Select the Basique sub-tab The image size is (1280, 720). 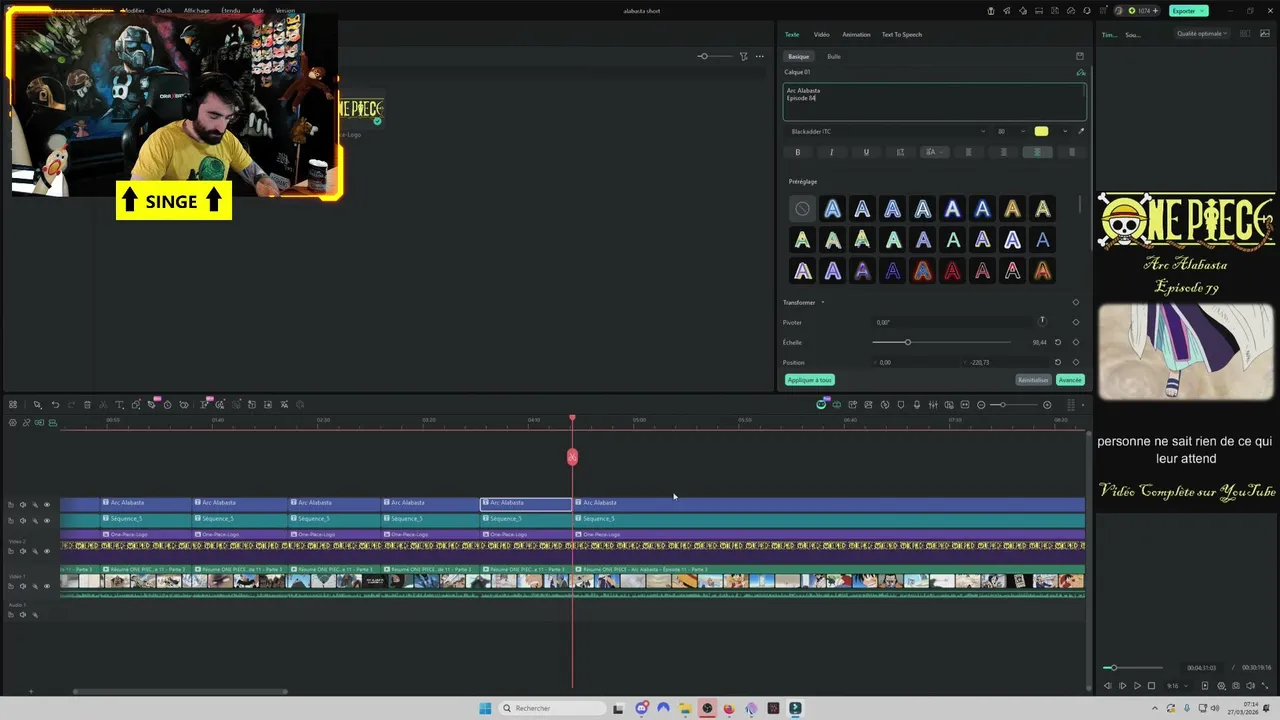pos(798,56)
